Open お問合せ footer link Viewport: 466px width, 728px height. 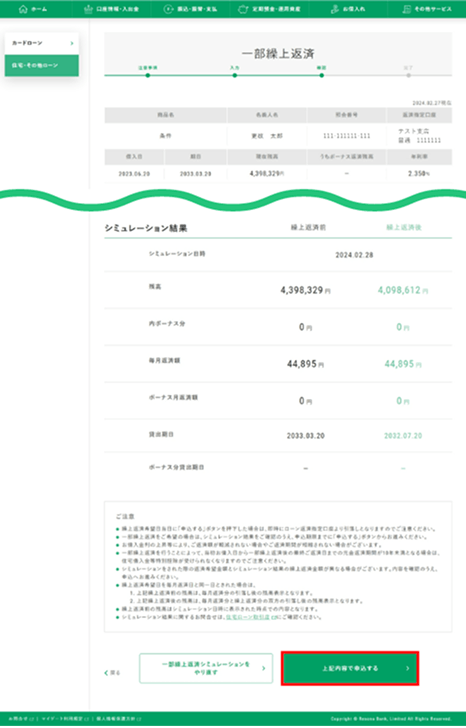(x=21, y=719)
